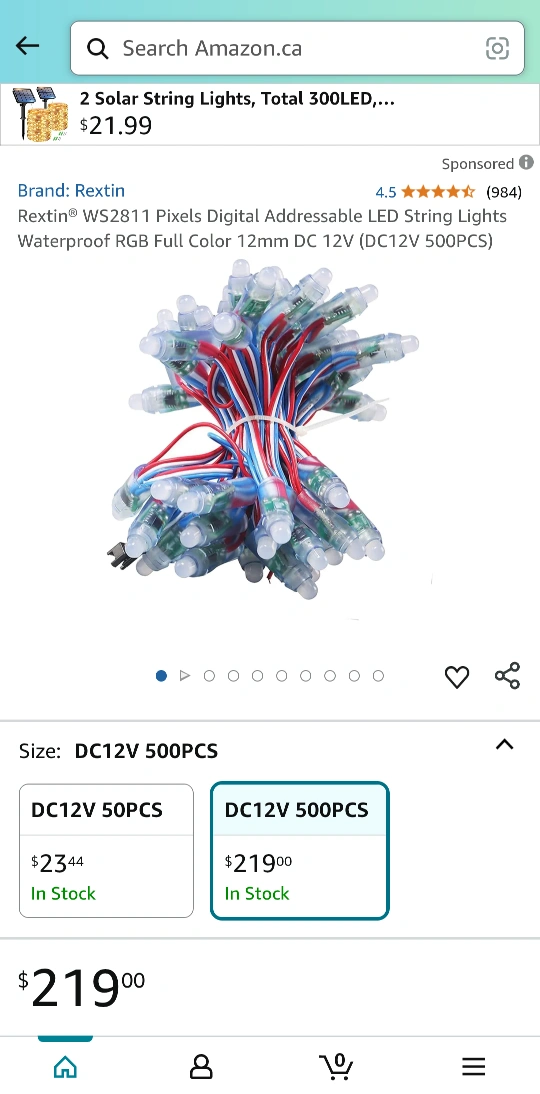Jump to last image carousel dot

(x=378, y=675)
